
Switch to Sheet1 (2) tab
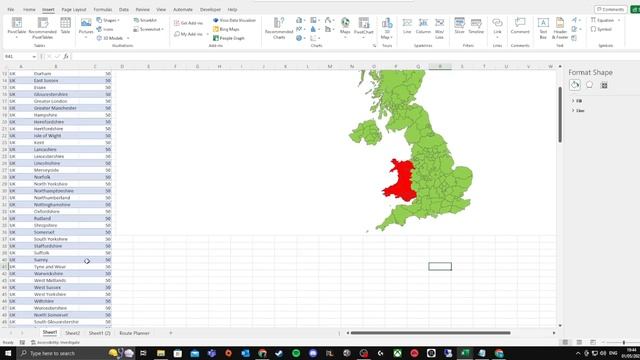(100, 333)
